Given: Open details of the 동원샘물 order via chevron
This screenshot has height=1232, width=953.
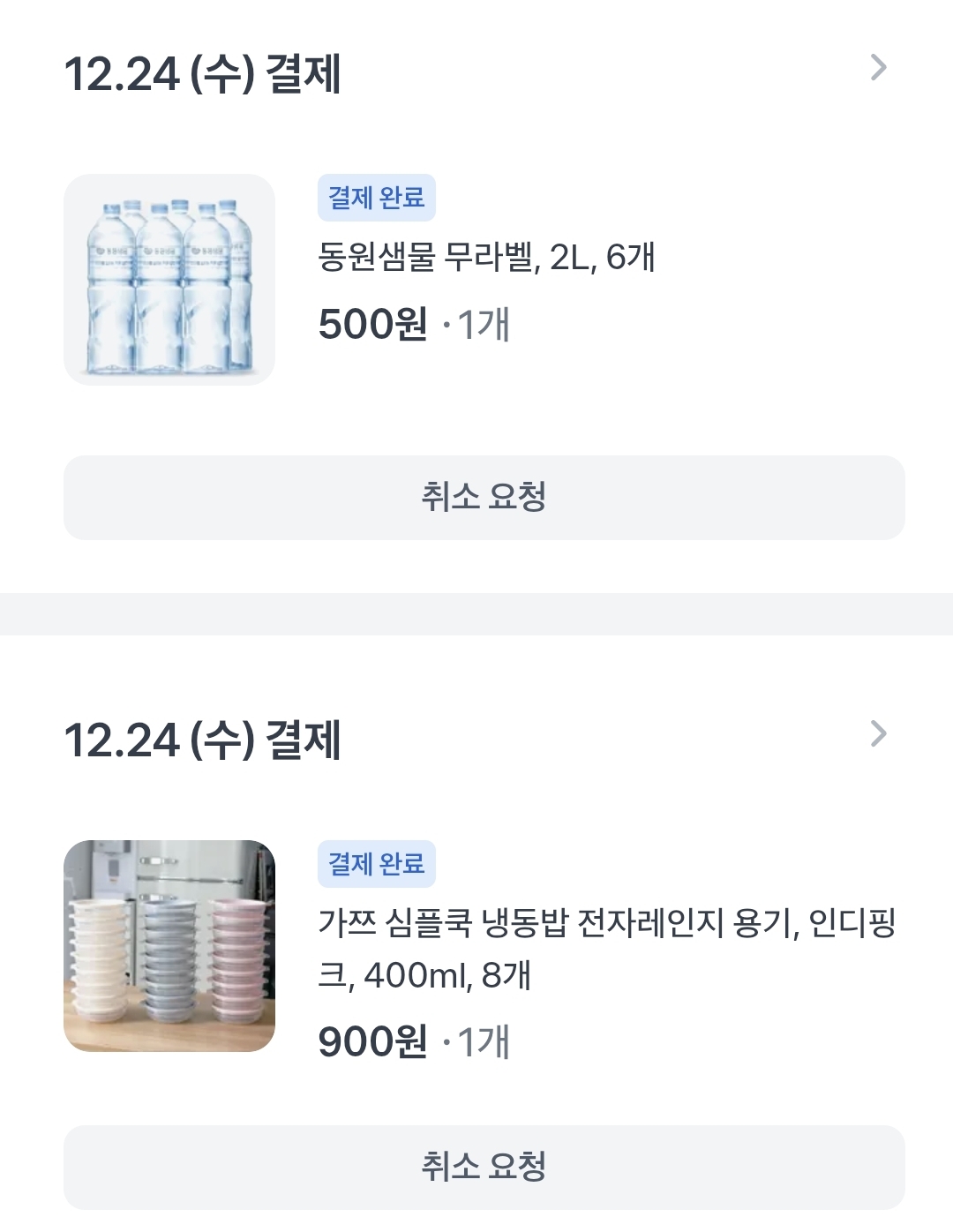Looking at the screenshot, I should point(878,68).
